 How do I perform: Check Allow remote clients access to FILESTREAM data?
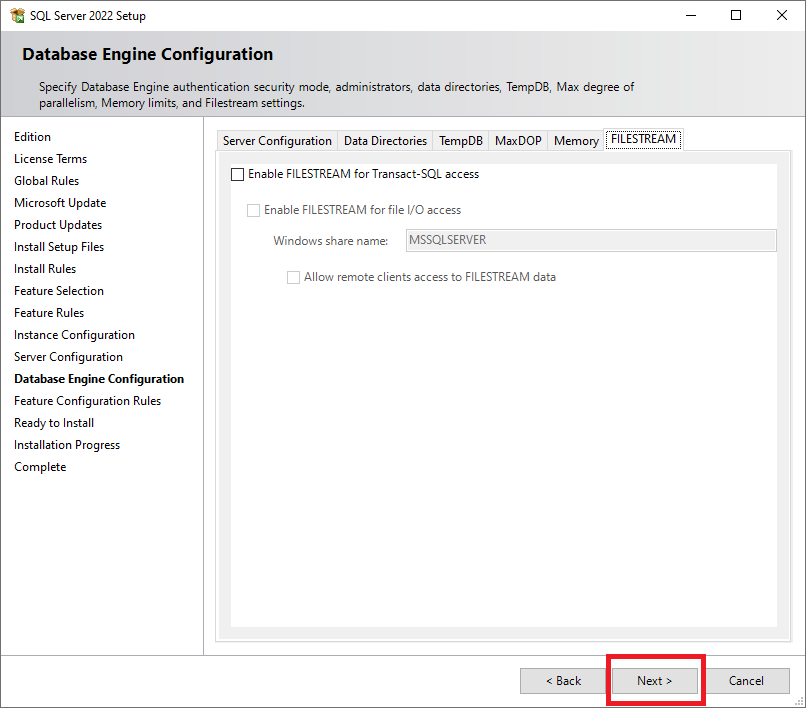[294, 277]
